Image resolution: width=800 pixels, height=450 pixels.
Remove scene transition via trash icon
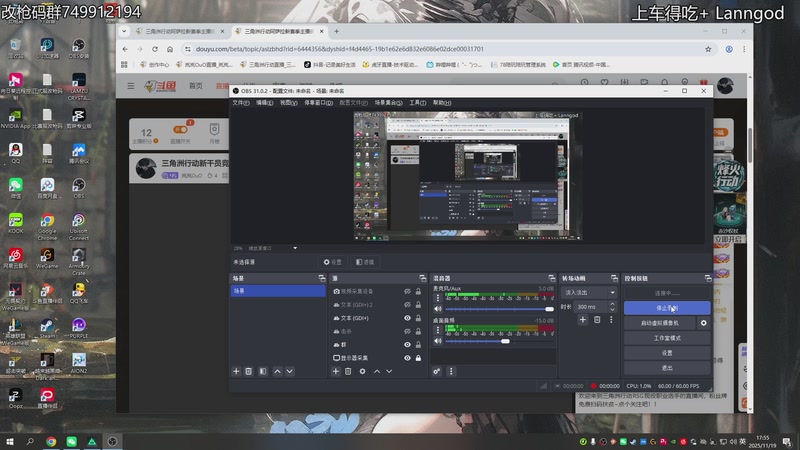coord(597,320)
